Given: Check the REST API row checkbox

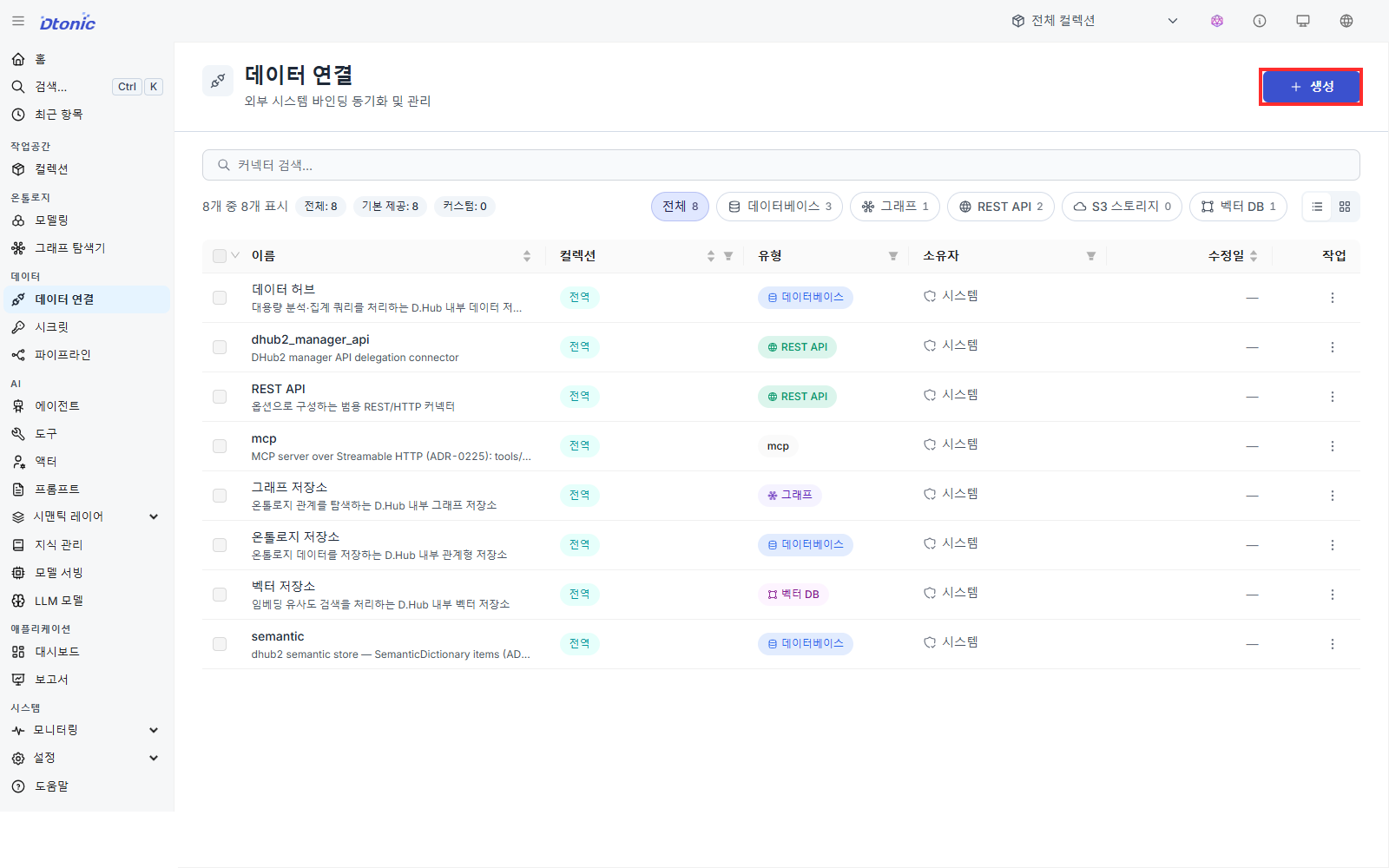Looking at the screenshot, I should [x=220, y=397].
